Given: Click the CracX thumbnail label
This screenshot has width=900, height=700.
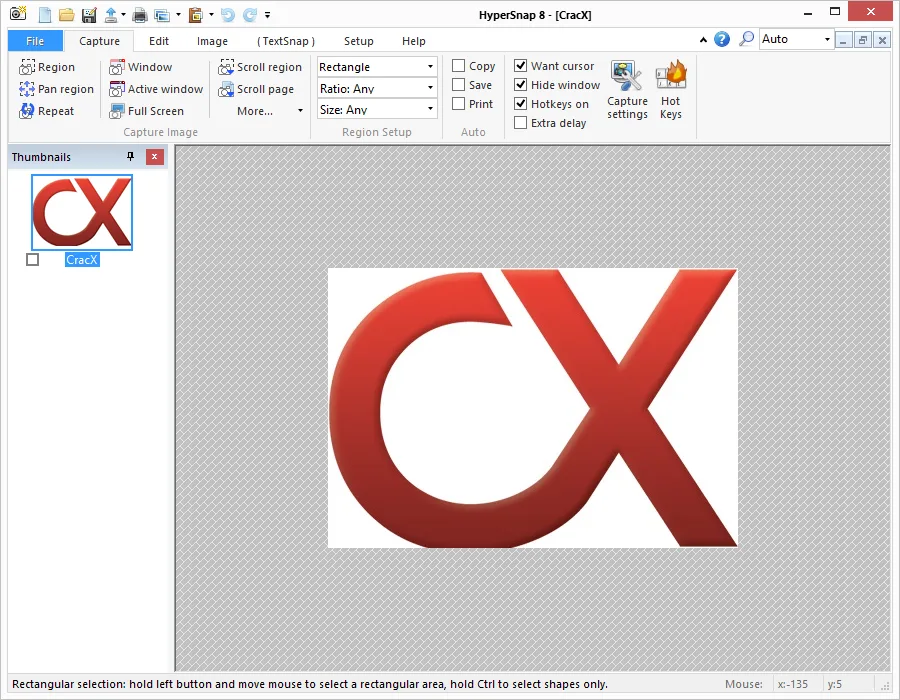Looking at the screenshot, I should [82, 260].
